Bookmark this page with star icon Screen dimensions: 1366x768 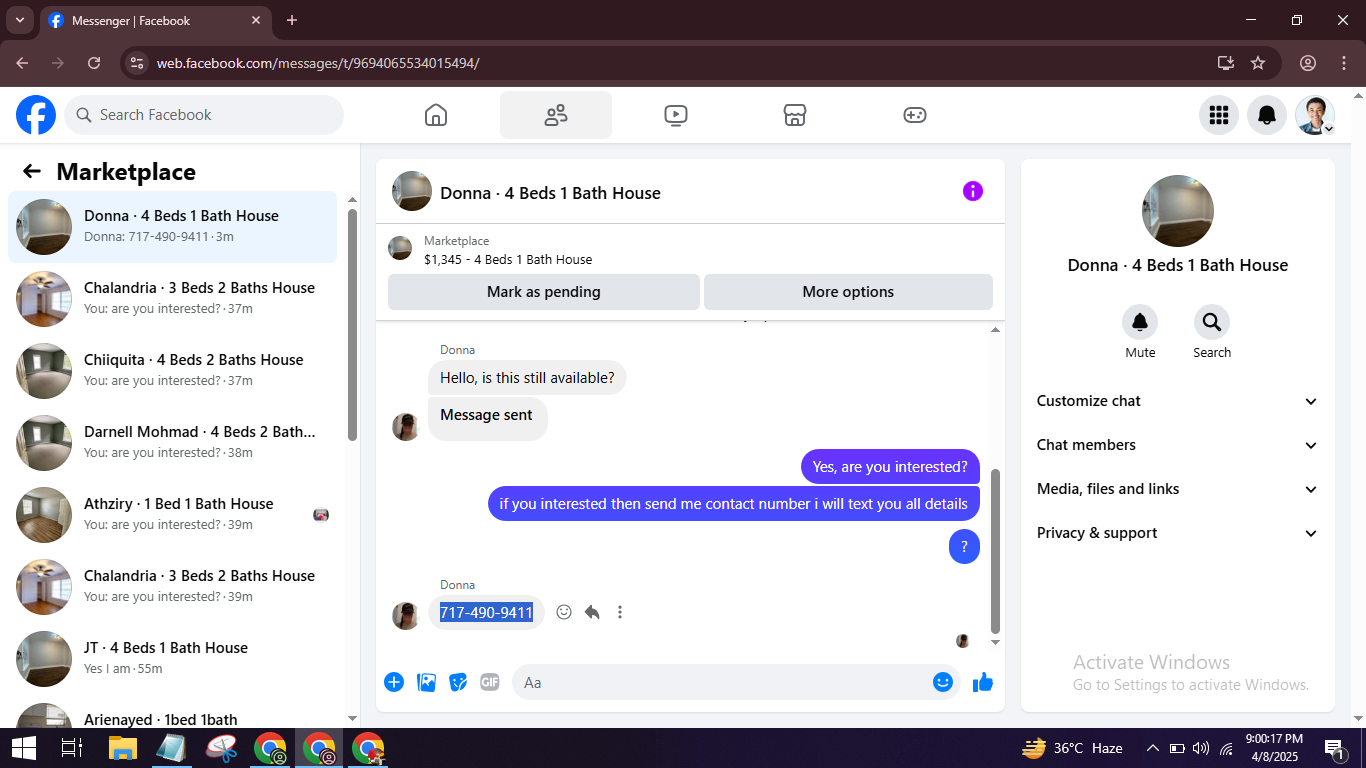click(1258, 63)
